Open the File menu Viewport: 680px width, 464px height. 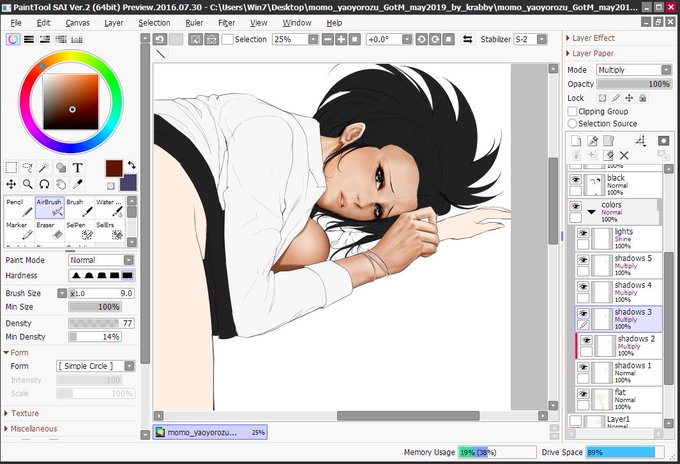pyautogui.click(x=16, y=23)
